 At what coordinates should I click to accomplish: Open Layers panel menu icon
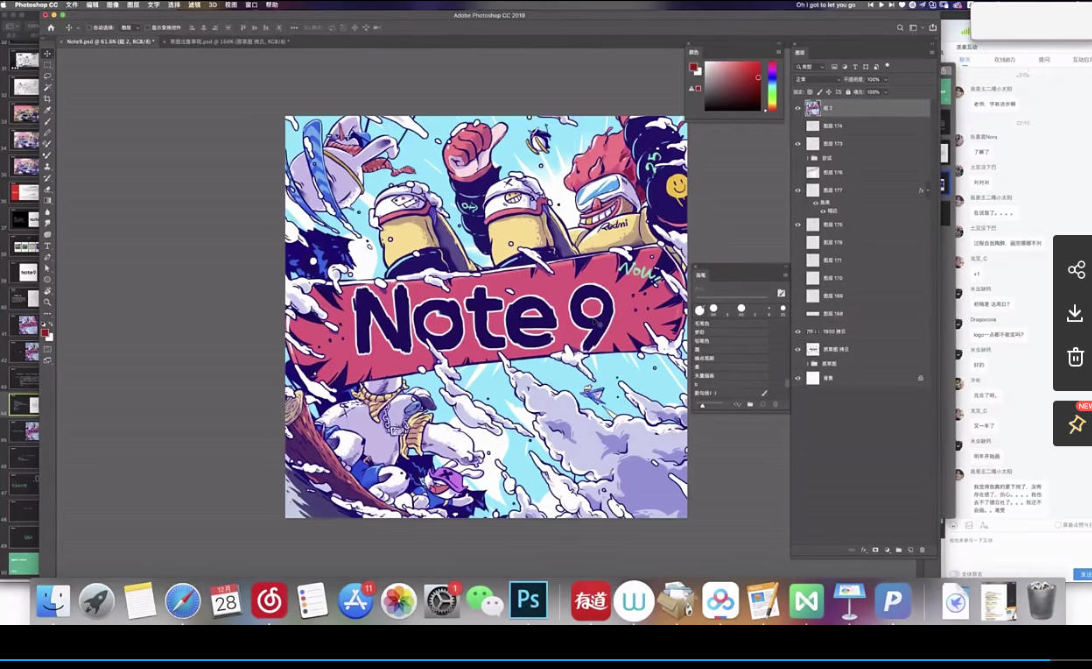tap(931, 52)
